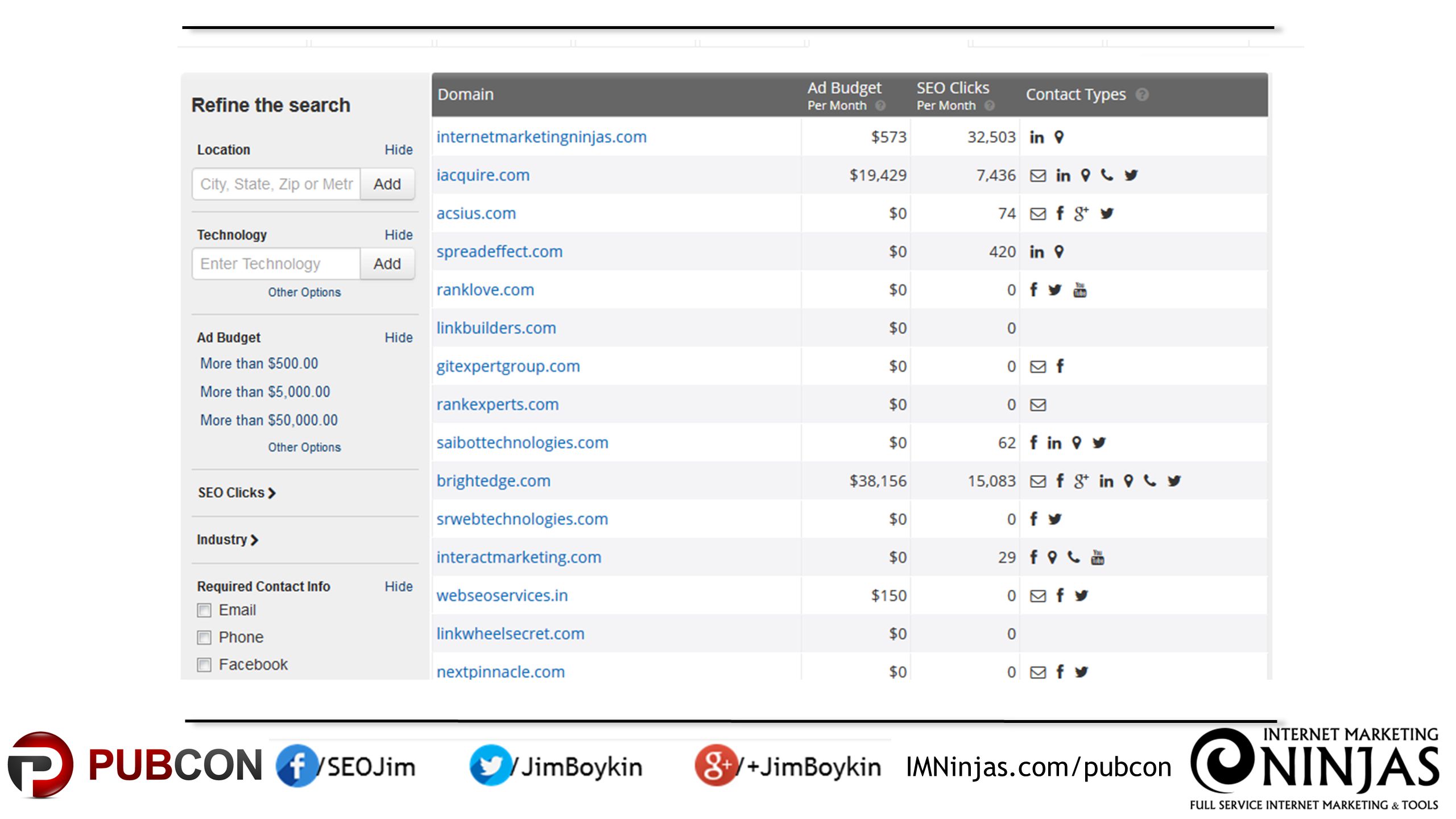
Task: Click Google Plus icon in acsius.com row
Action: (x=1081, y=213)
